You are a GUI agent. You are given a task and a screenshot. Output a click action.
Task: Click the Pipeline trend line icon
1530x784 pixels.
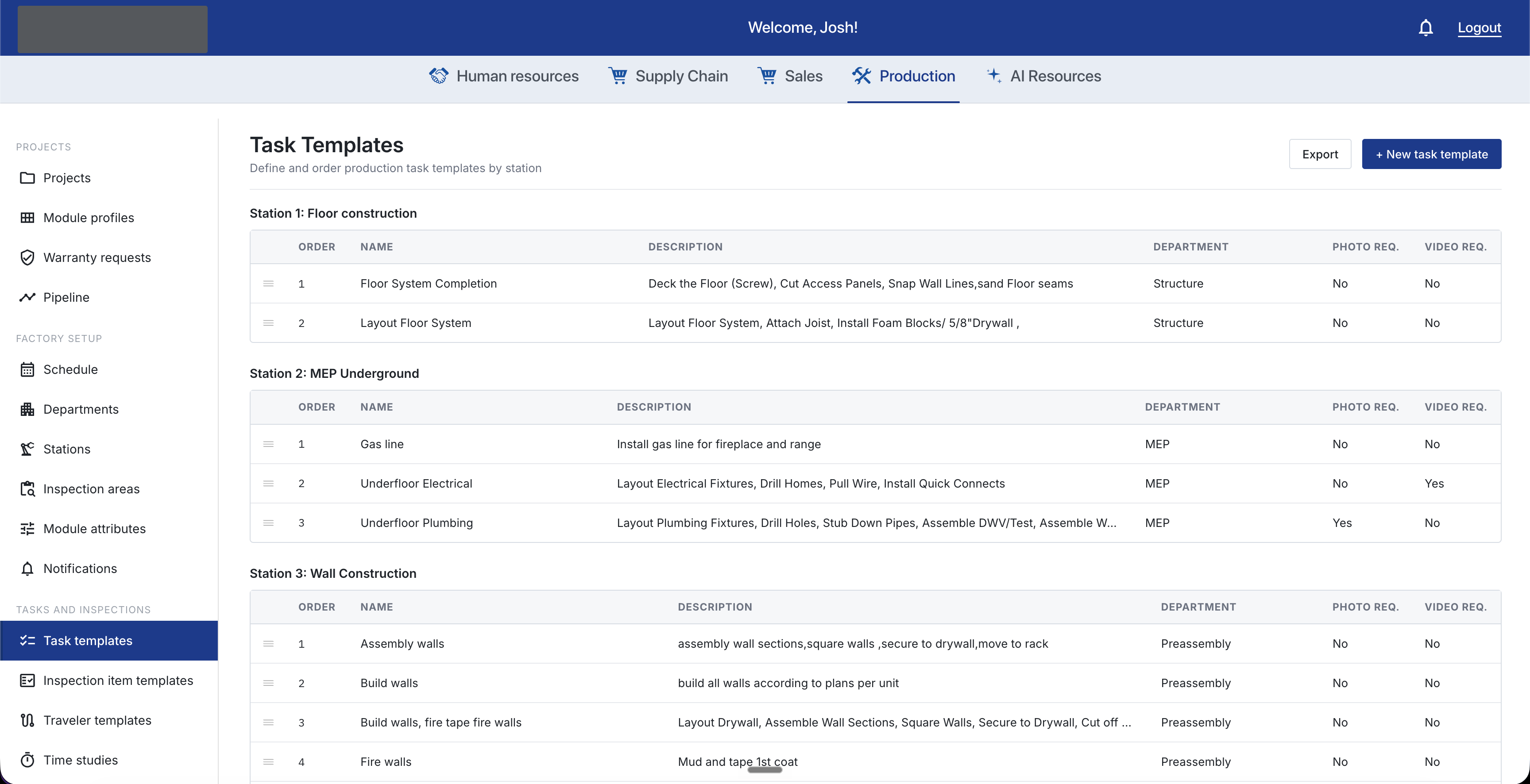[27, 297]
